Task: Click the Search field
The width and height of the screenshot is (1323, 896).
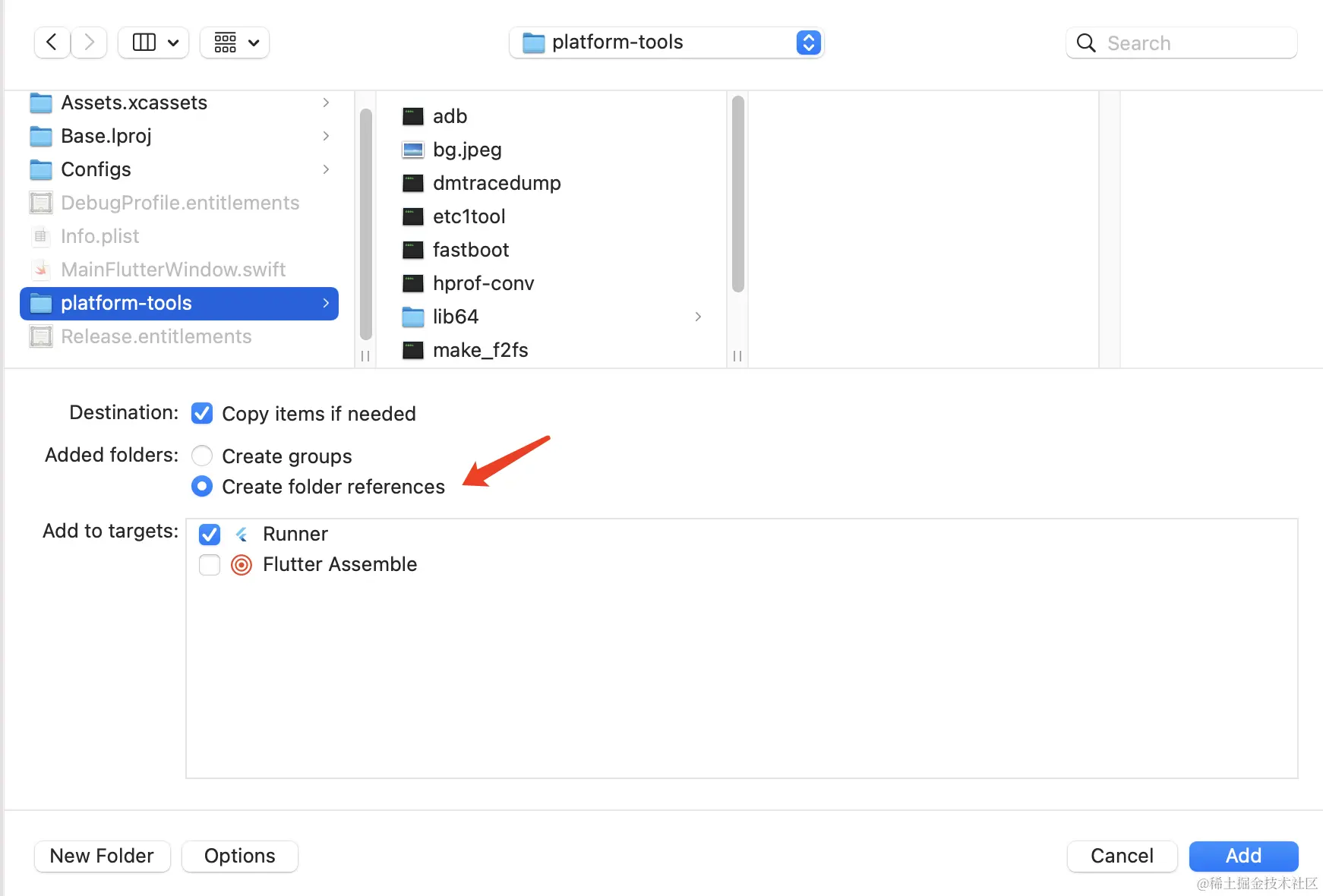Action: point(1182,43)
